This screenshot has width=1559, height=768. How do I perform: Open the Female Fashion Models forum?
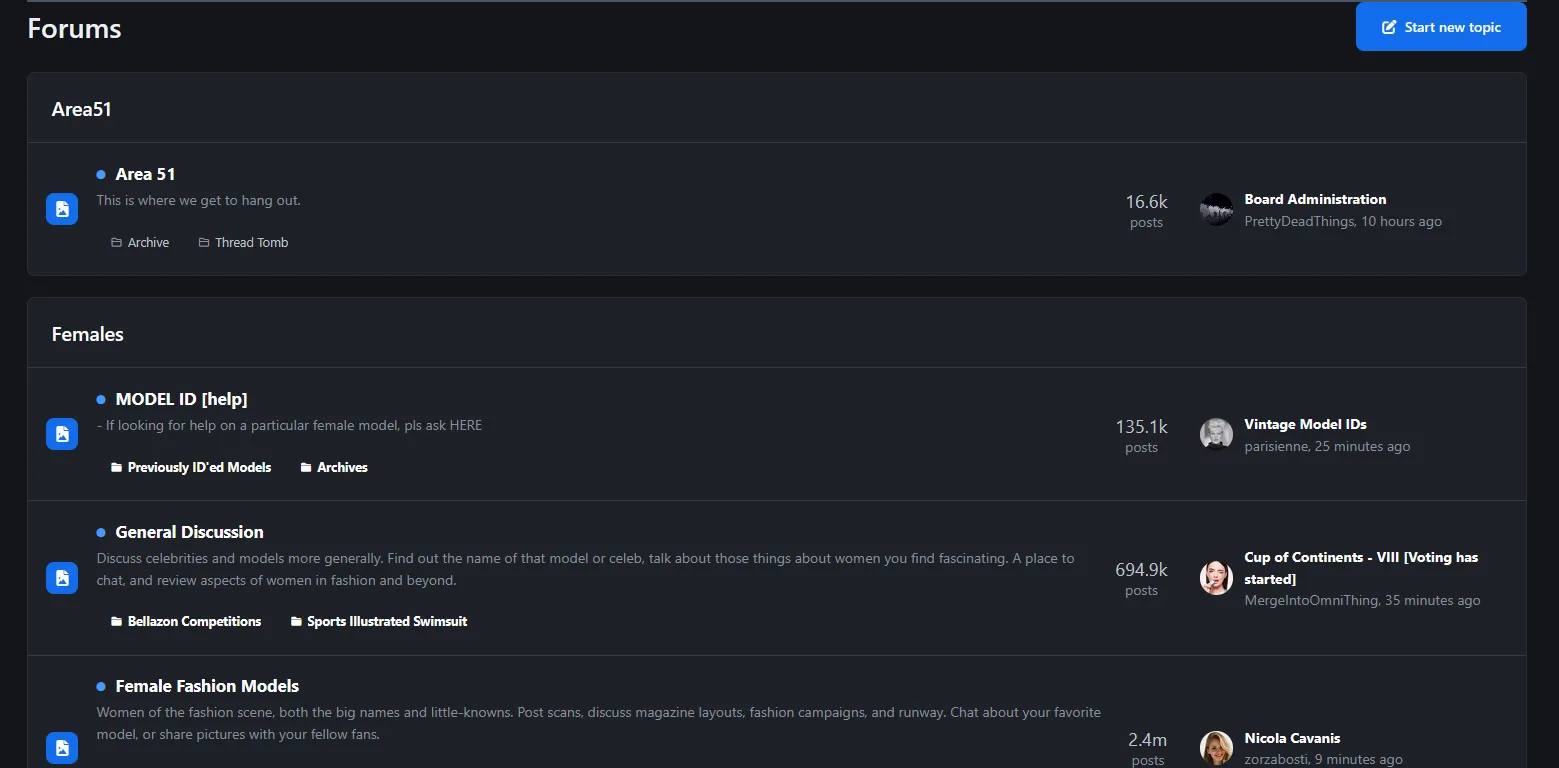click(x=207, y=686)
